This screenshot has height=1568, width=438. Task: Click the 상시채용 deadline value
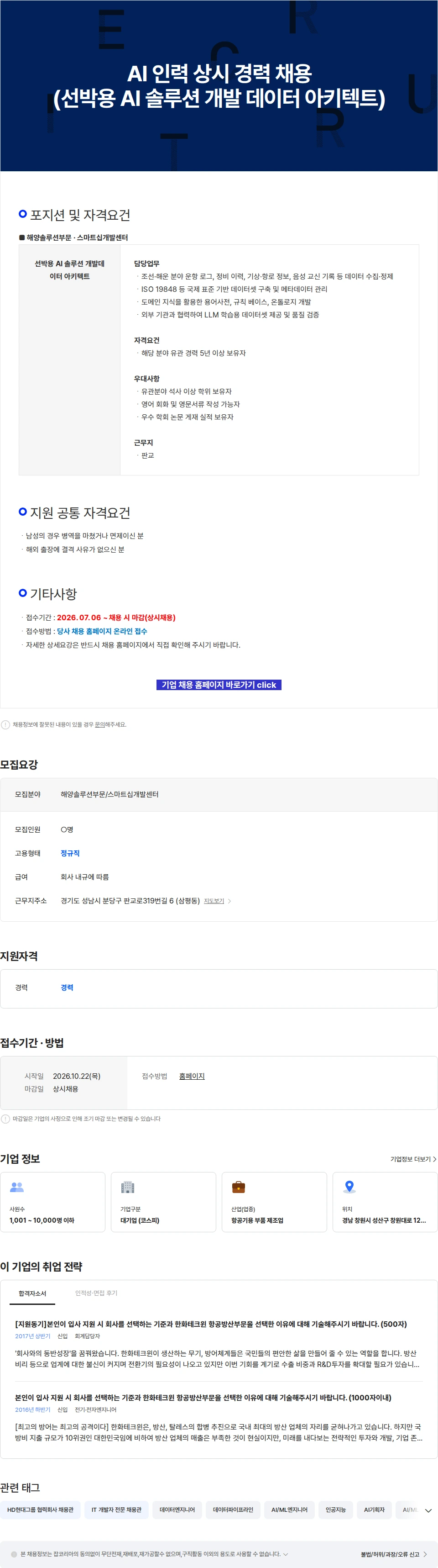pos(66,1089)
